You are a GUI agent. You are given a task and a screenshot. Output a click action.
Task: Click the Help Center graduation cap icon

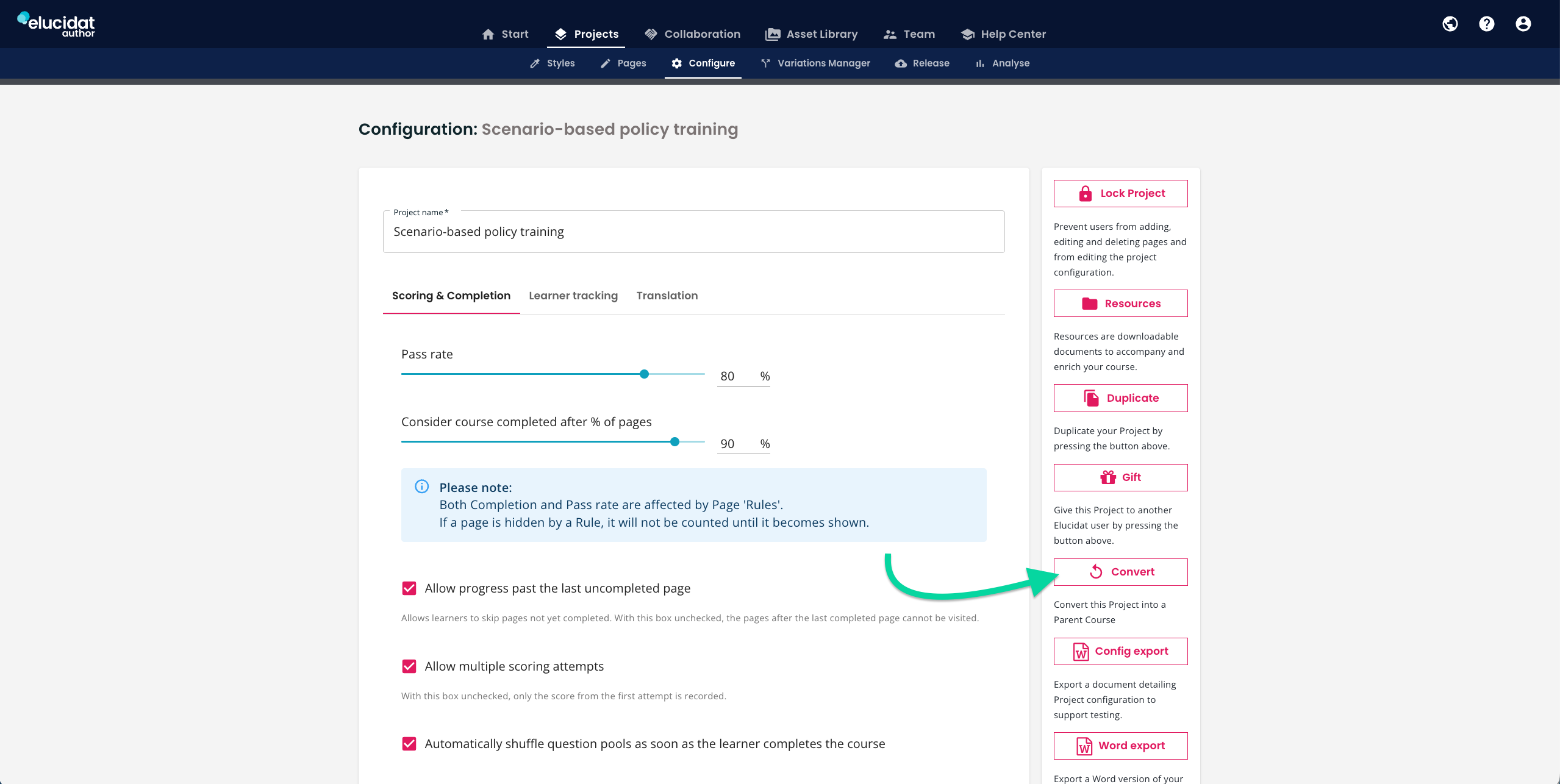pos(967,34)
